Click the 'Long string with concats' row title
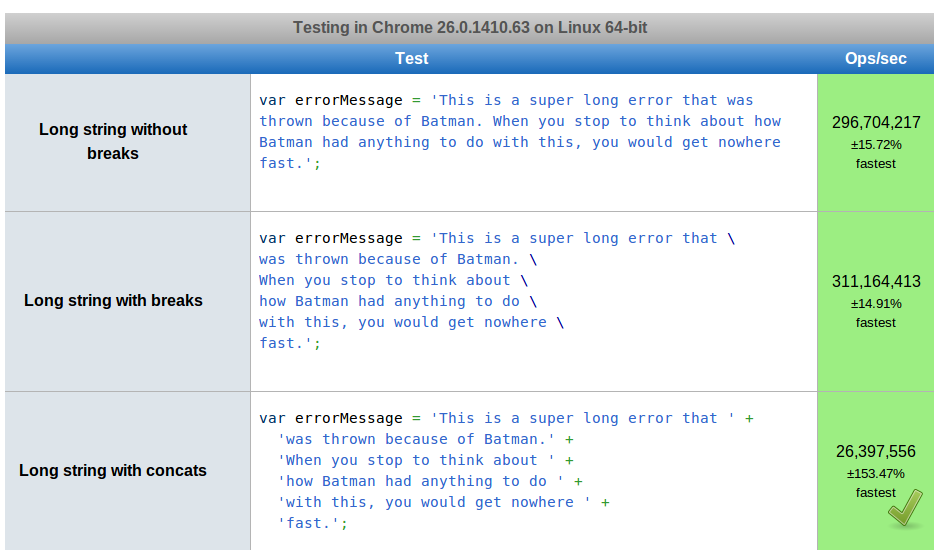This screenshot has width=941, height=560. point(113,470)
